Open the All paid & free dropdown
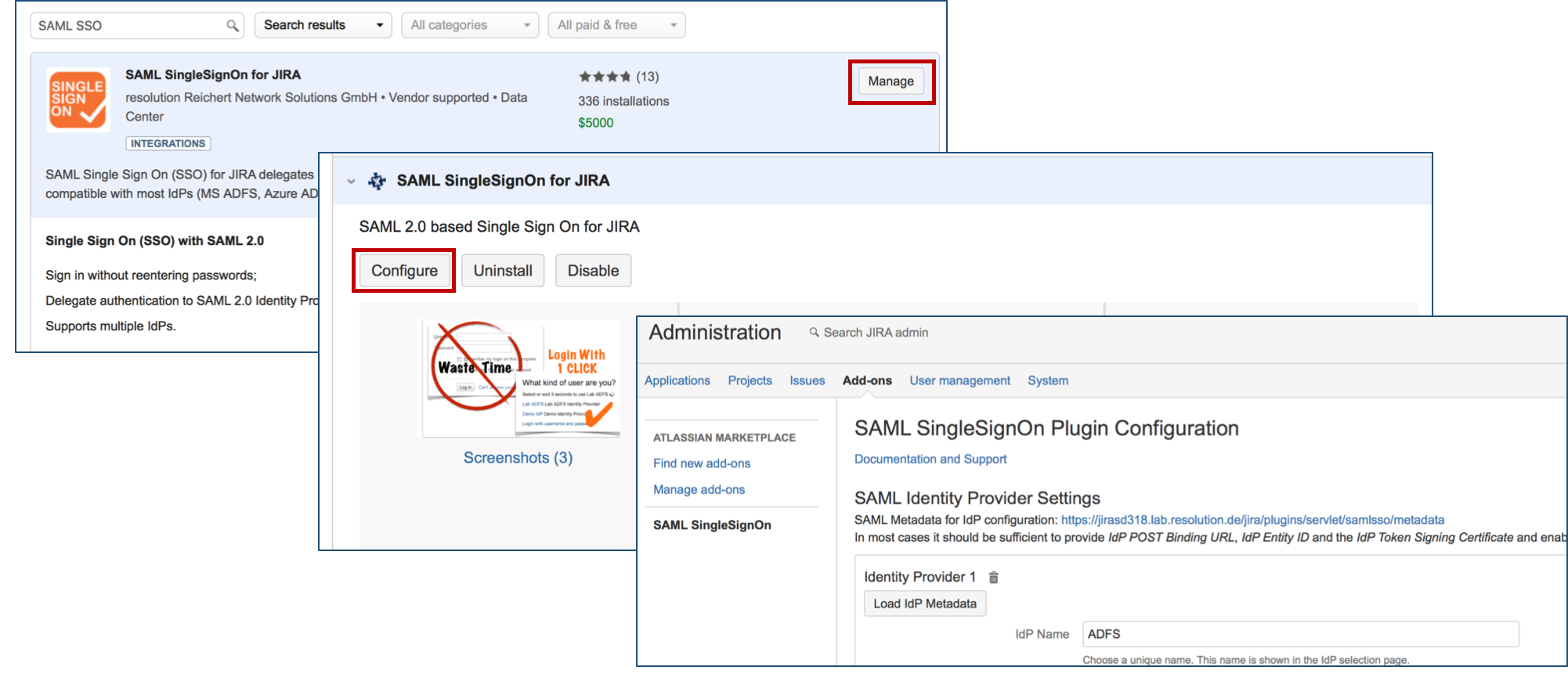The height and width of the screenshot is (692, 1568). [x=616, y=25]
